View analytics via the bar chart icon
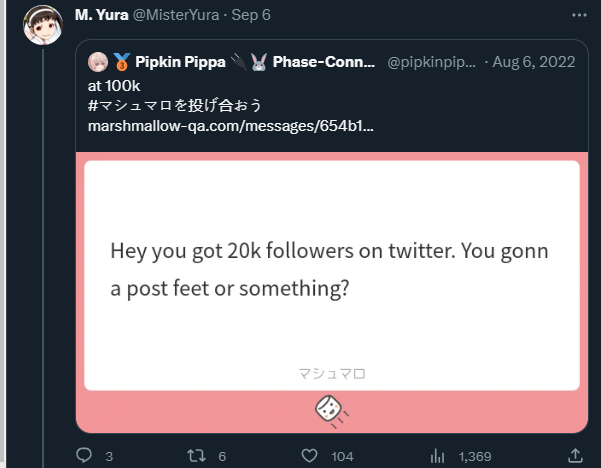Viewport: 601px width, 468px height. pos(437,456)
